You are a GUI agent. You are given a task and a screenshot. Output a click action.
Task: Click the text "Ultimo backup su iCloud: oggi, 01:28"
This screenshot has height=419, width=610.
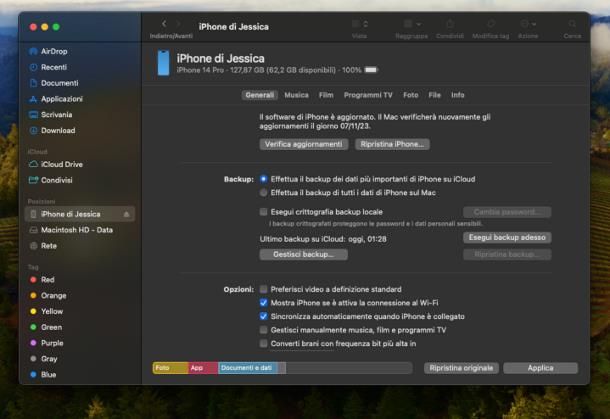click(323, 239)
